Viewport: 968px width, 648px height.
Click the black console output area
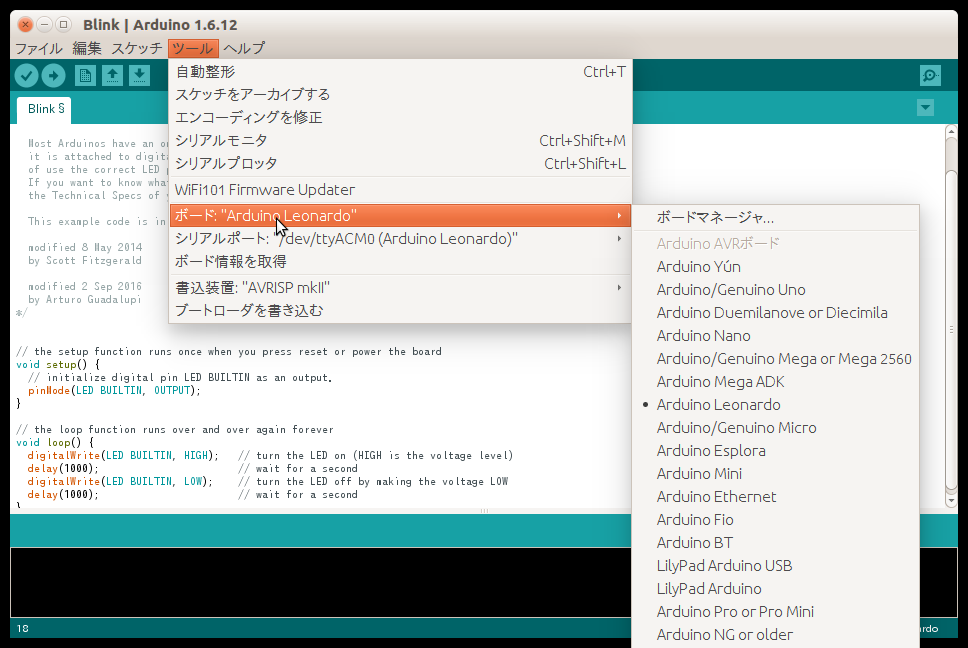pyautogui.click(x=320, y=582)
